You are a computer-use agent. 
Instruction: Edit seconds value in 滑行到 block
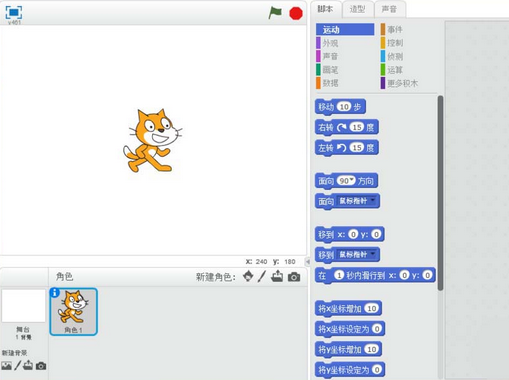pyautogui.click(x=339, y=275)
